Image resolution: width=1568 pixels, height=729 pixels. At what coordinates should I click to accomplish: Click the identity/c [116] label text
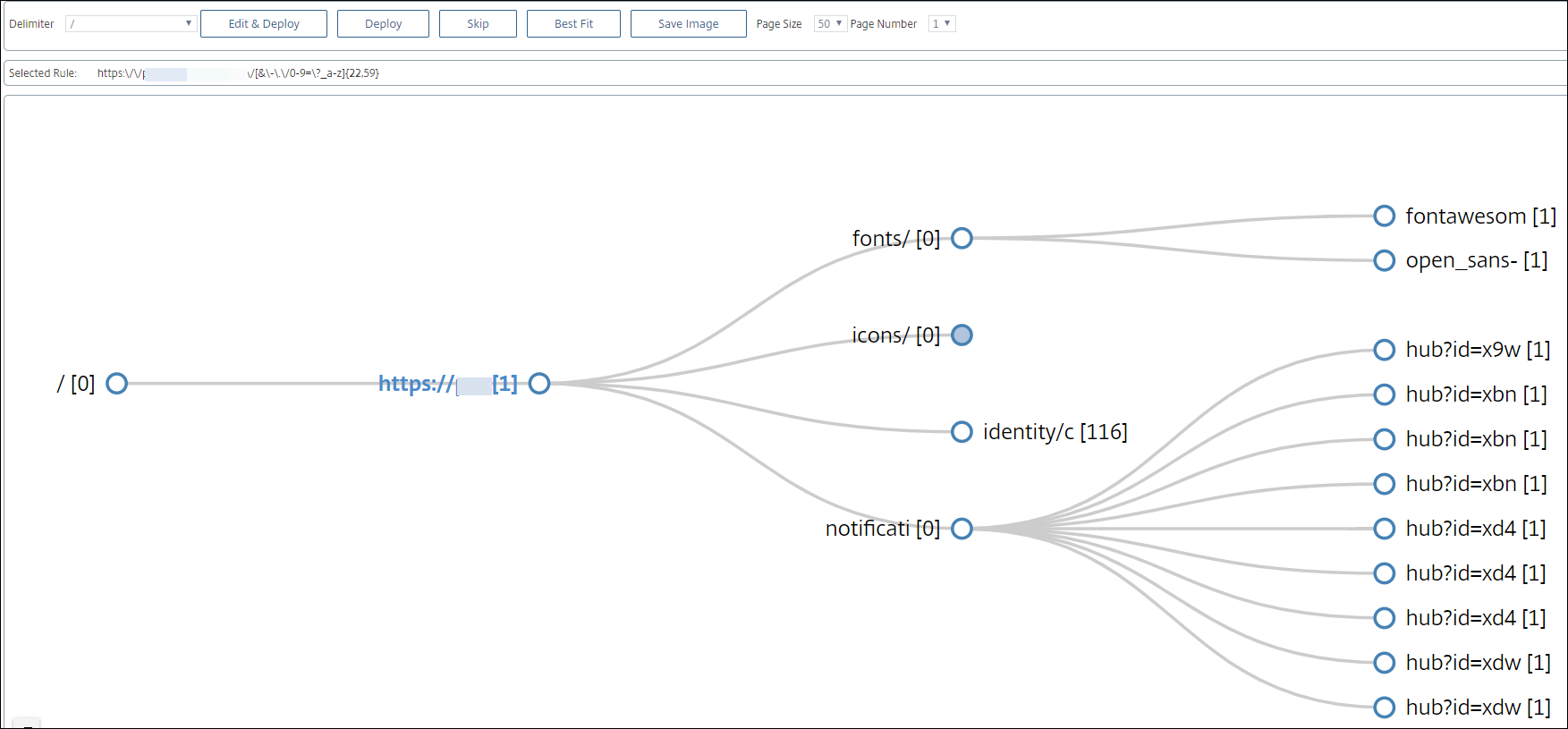[1055, 432]
